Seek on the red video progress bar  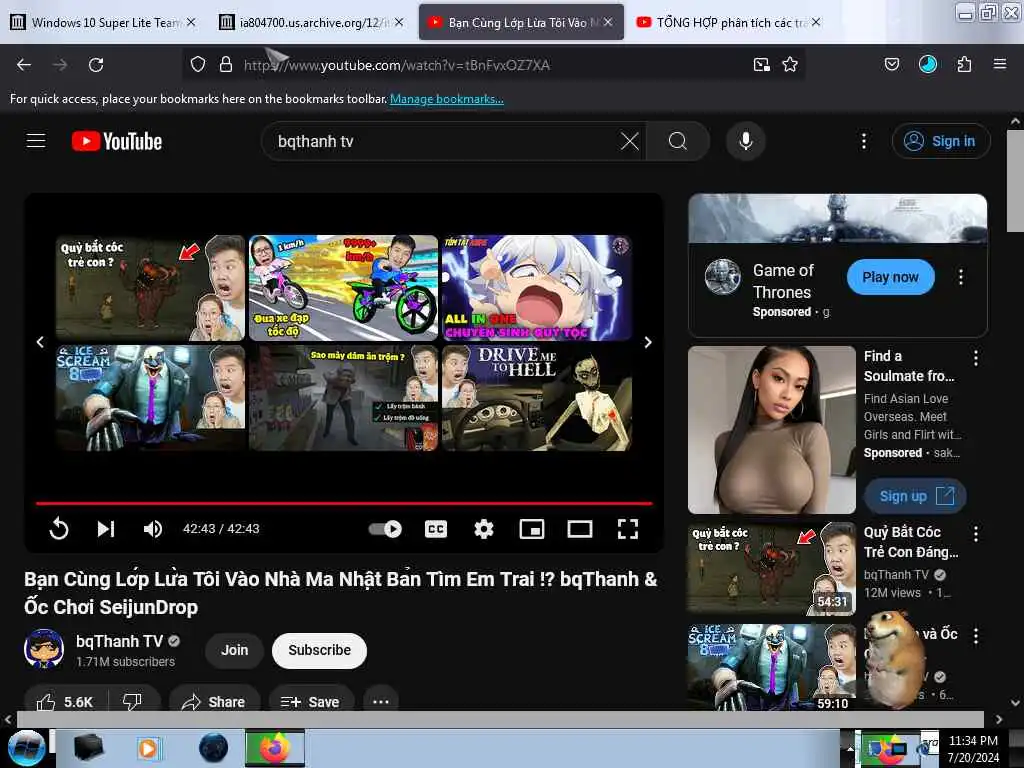coord(344,504)
